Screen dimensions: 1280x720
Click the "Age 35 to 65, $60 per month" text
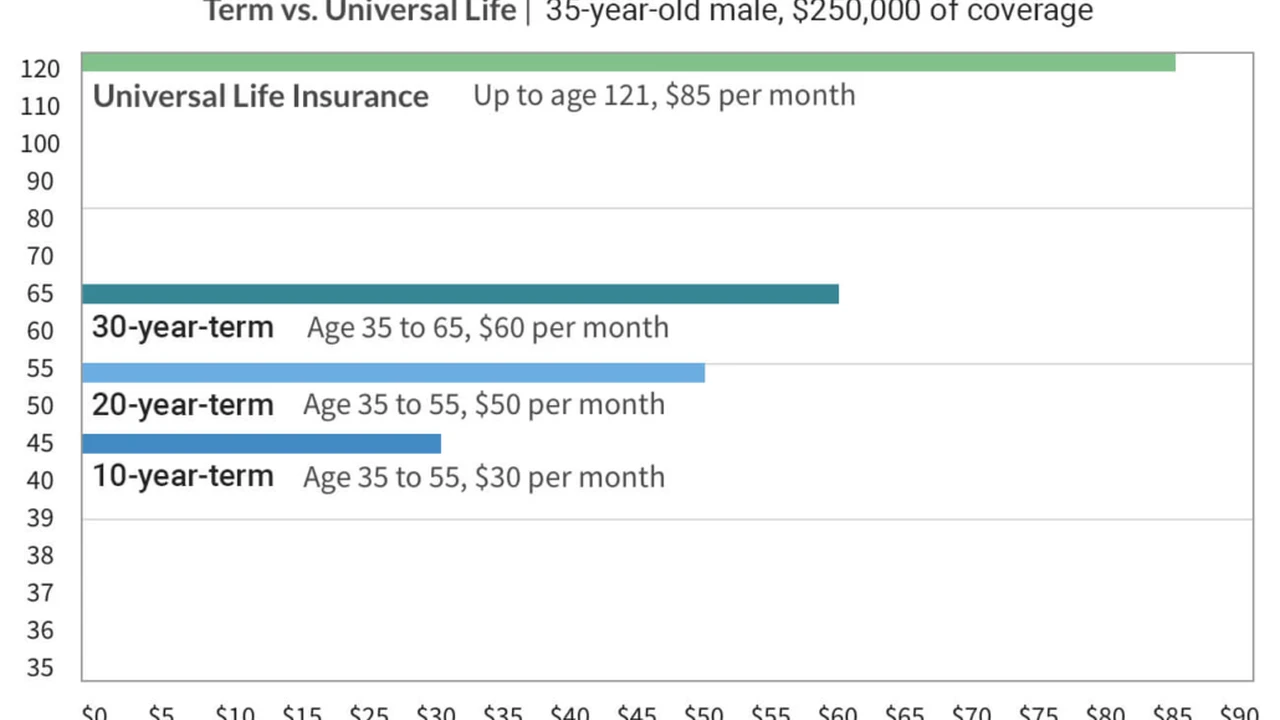(487, 327)
